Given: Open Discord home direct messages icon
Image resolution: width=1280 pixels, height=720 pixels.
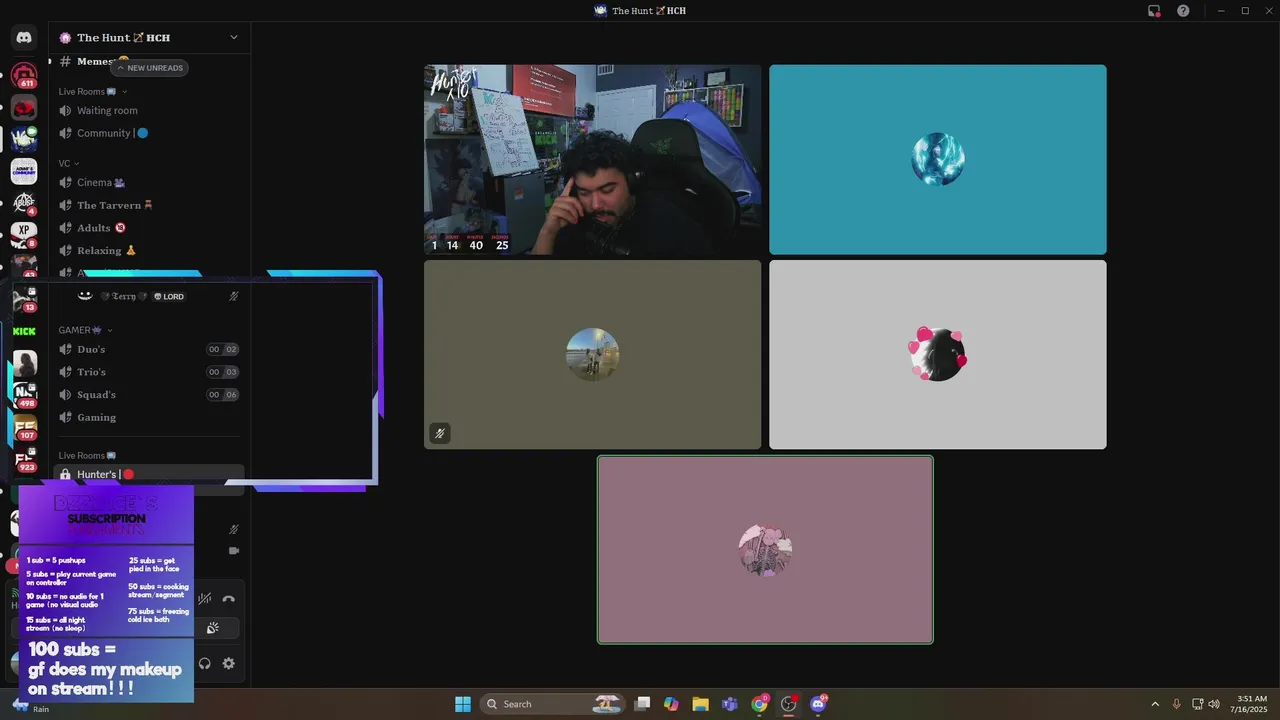Looking at the screenshot, I should click(24, 37).
